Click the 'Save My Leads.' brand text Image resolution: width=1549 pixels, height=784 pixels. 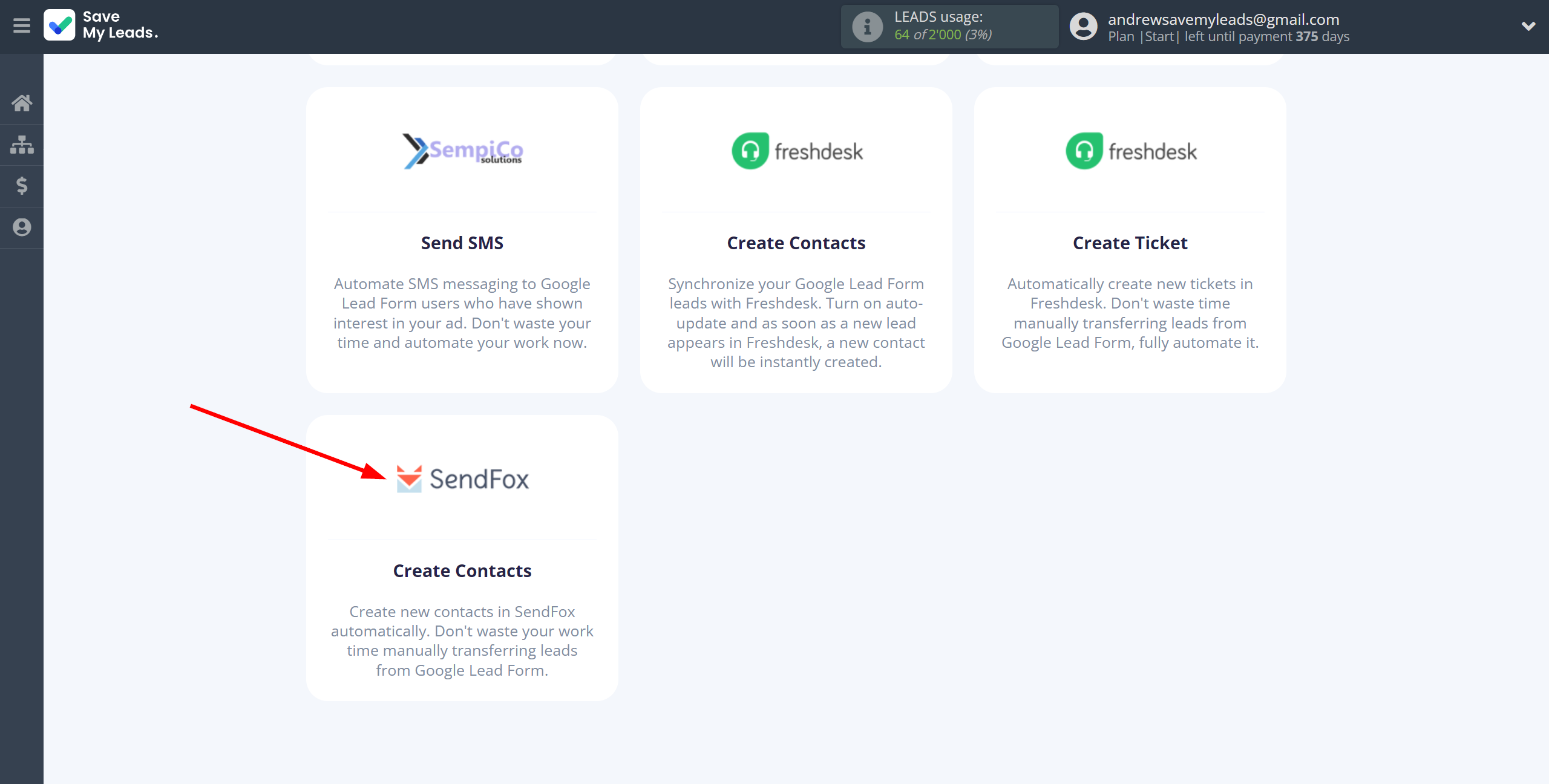(120, 25)
